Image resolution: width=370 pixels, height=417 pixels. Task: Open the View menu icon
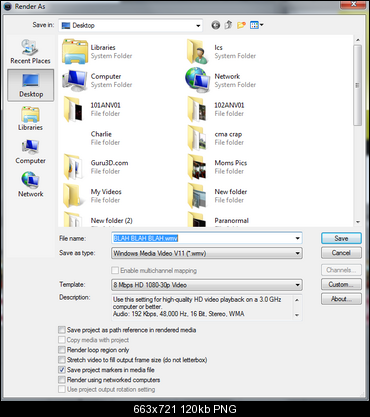[256, 25]
